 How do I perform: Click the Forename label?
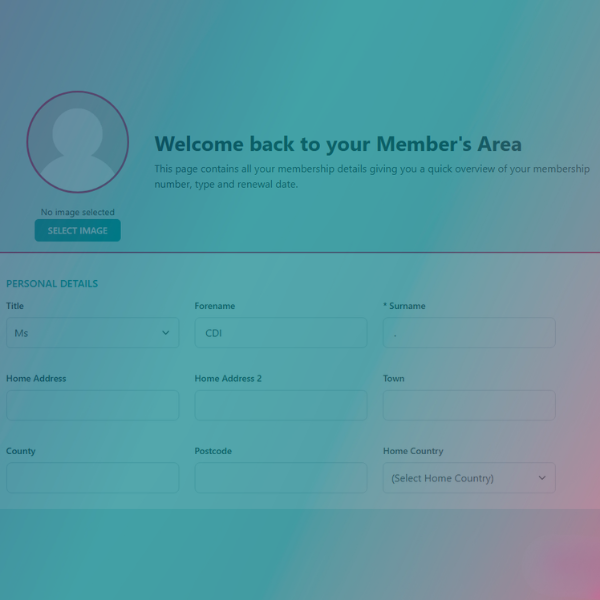tap(215, 306)
